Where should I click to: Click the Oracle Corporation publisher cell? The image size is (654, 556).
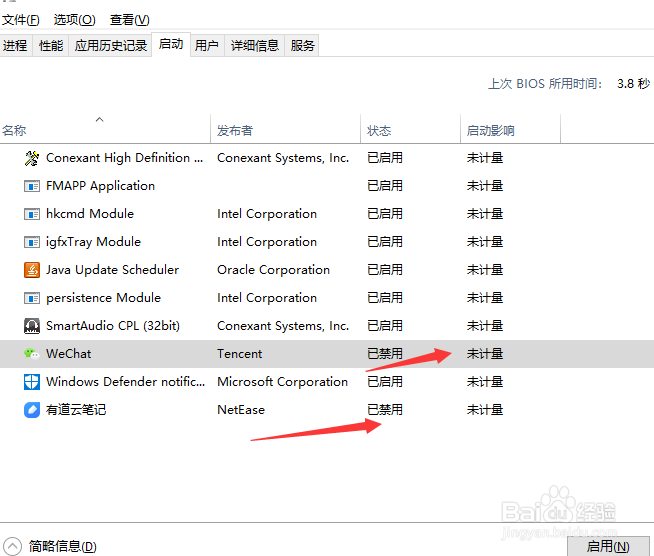[274, 270]
